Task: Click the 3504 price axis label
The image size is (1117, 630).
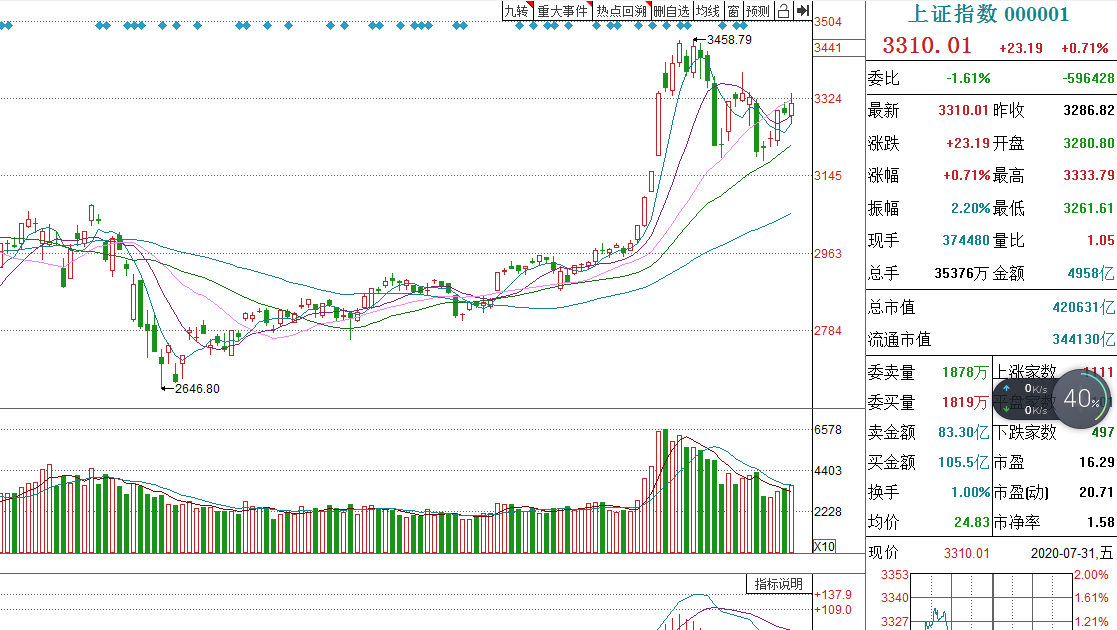Action: click(x=828, y=21)
